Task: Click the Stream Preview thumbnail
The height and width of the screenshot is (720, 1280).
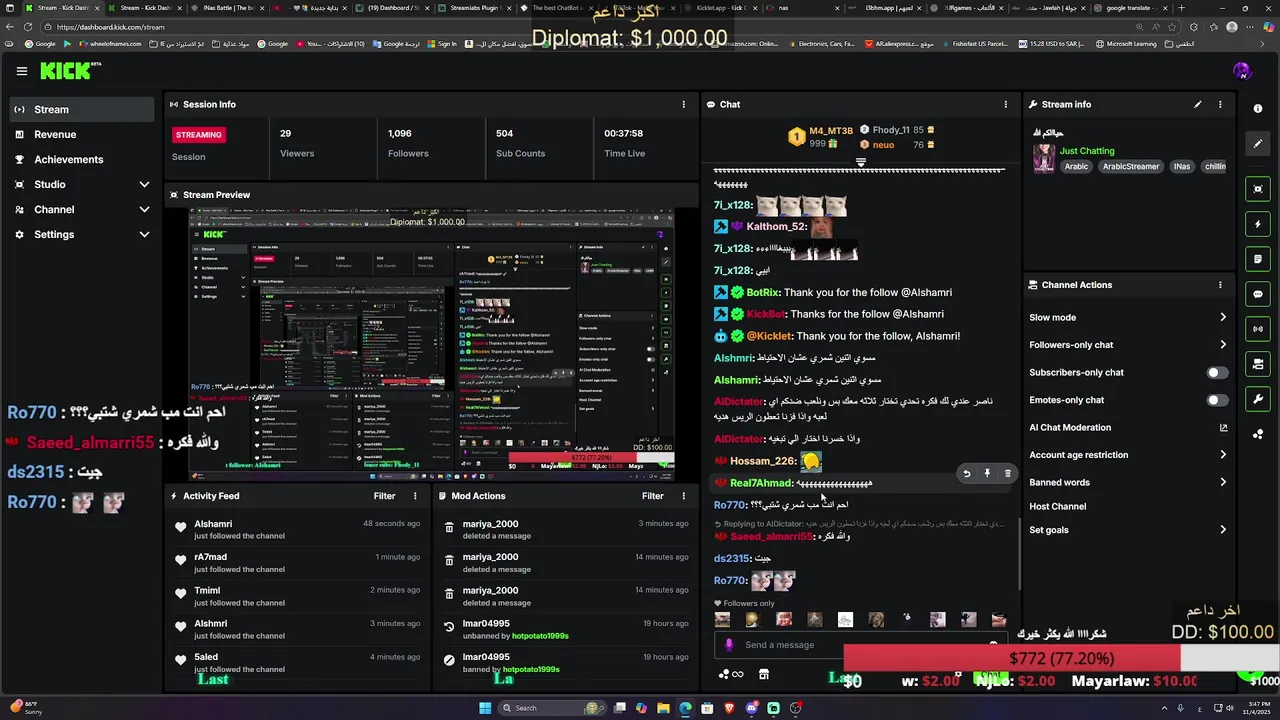Action: [432, 345]
